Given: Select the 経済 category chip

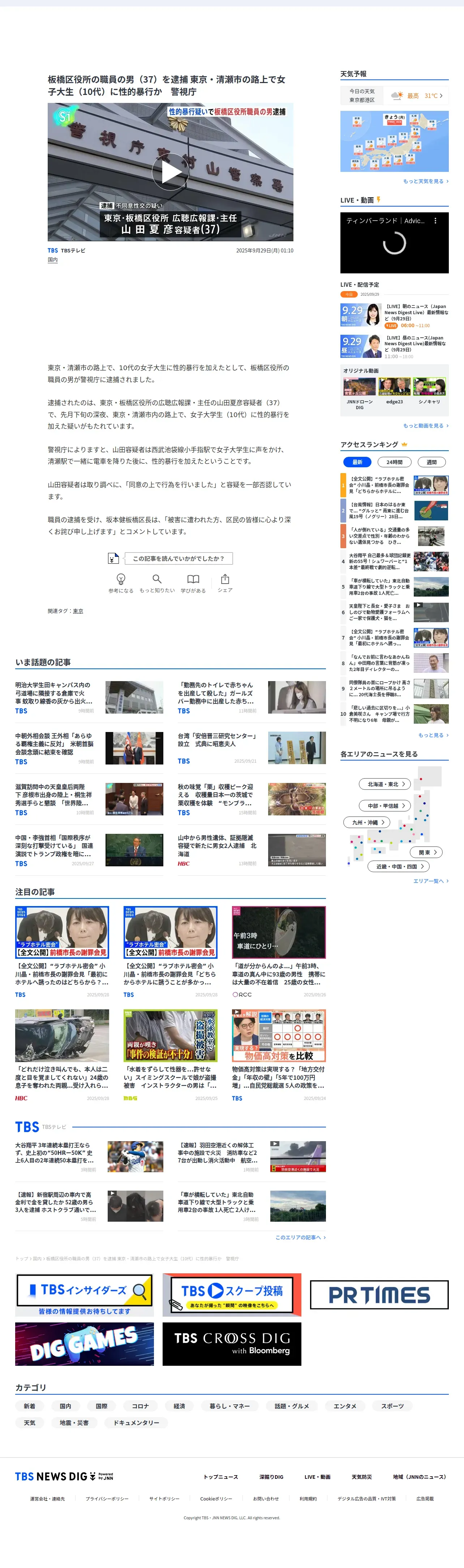Looking at the screenshot, I should click(x=179, y=1406).
